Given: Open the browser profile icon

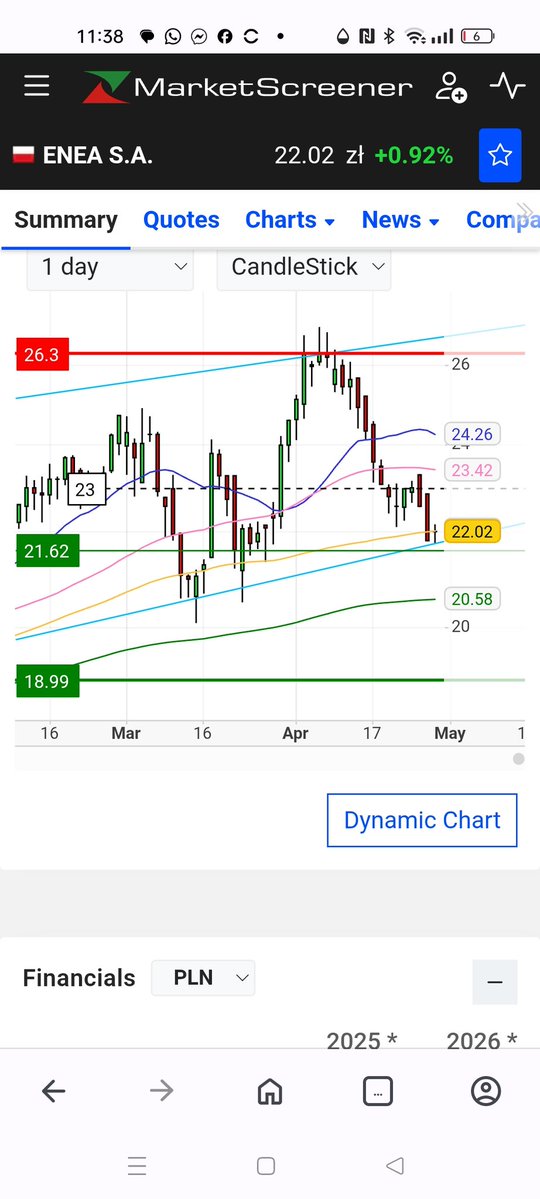Looking at the screenshot, I should [486, 1091].
